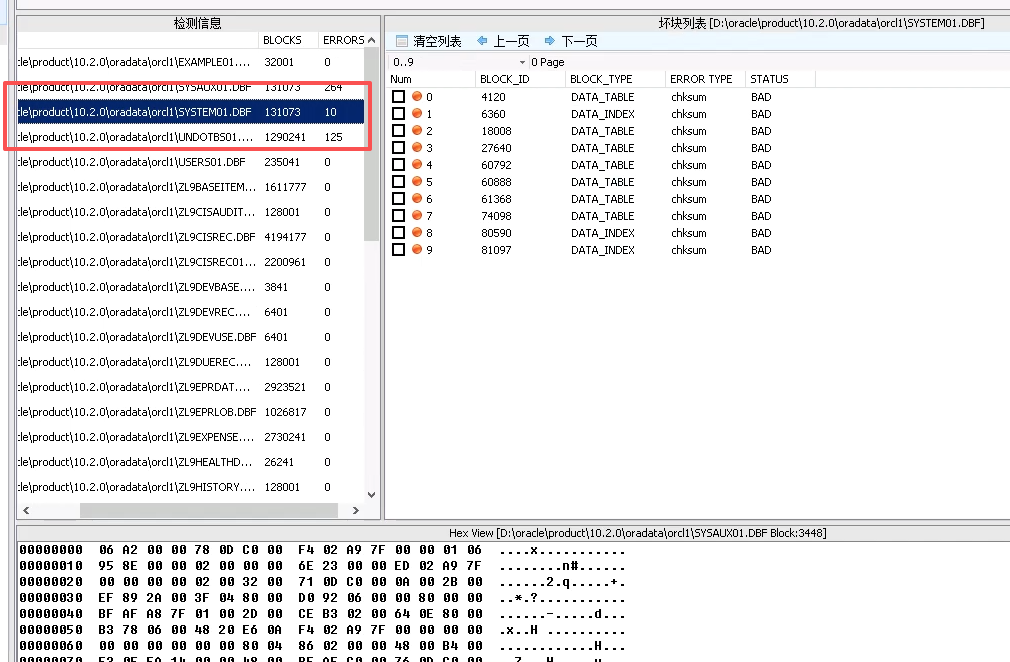Click the orange status icon for block 4120
This screenshot has height=662, width=1010.
(417, 97)
